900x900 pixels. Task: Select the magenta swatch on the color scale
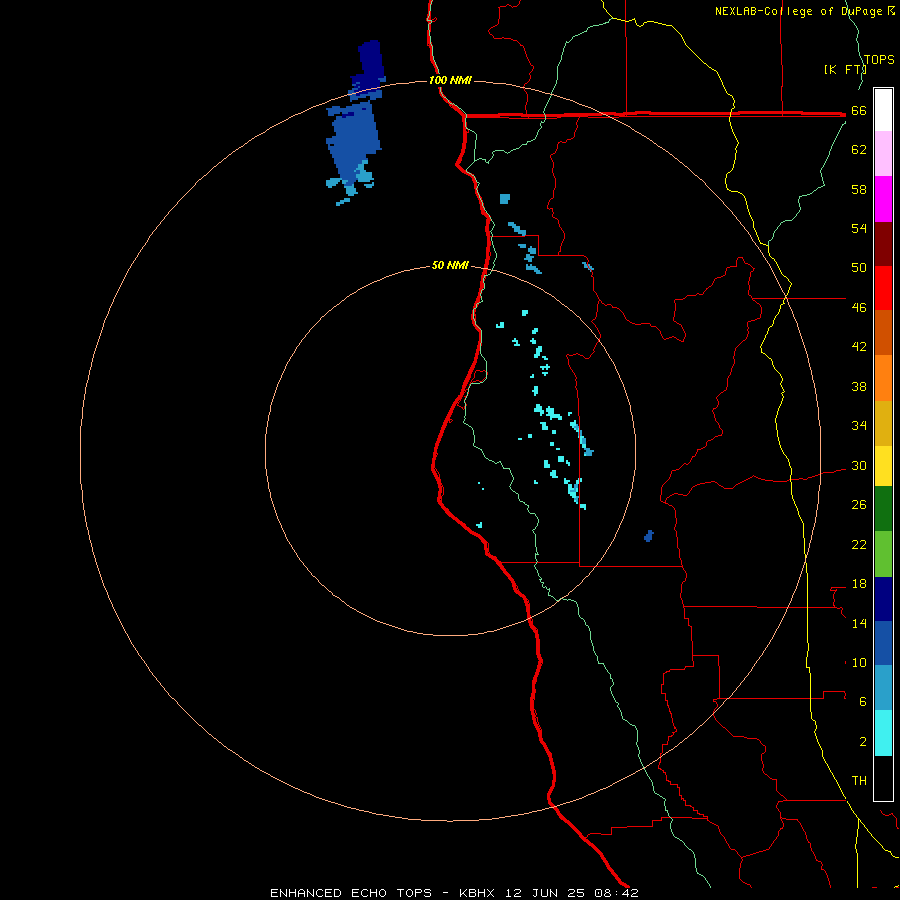(883, 199)
